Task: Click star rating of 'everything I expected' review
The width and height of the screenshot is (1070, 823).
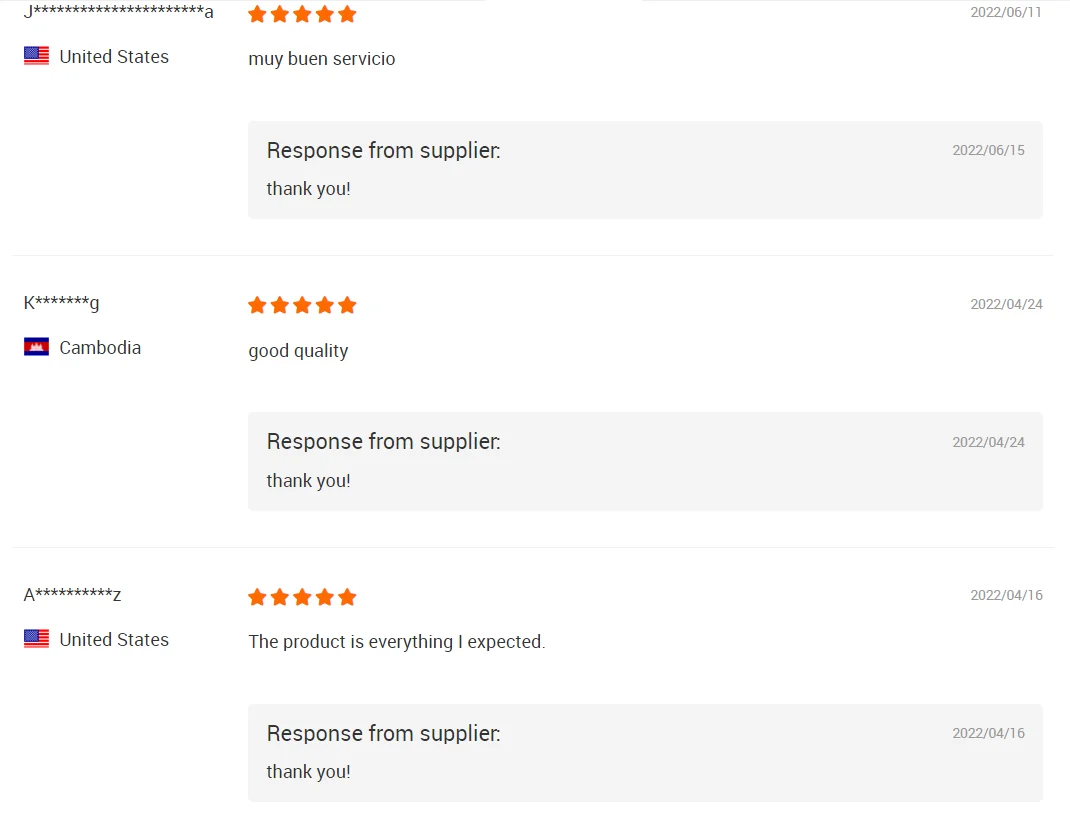Action: [302, 597]
